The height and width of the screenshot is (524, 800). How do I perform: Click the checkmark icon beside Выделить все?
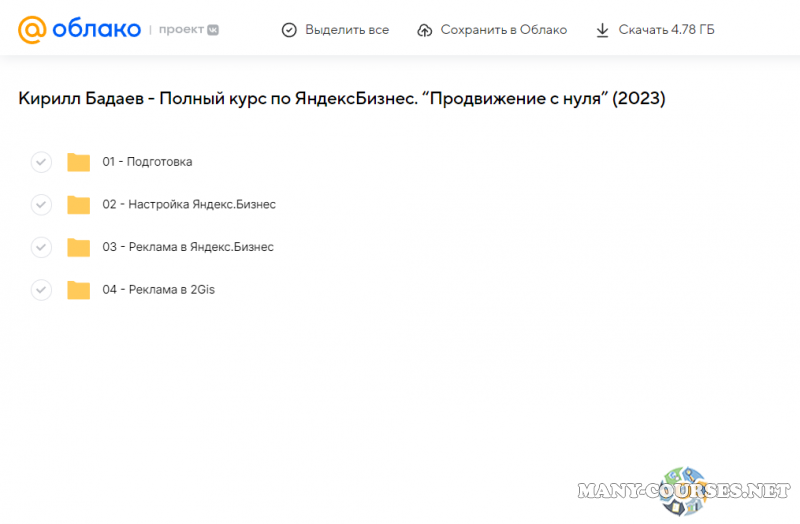pos(289,30)
